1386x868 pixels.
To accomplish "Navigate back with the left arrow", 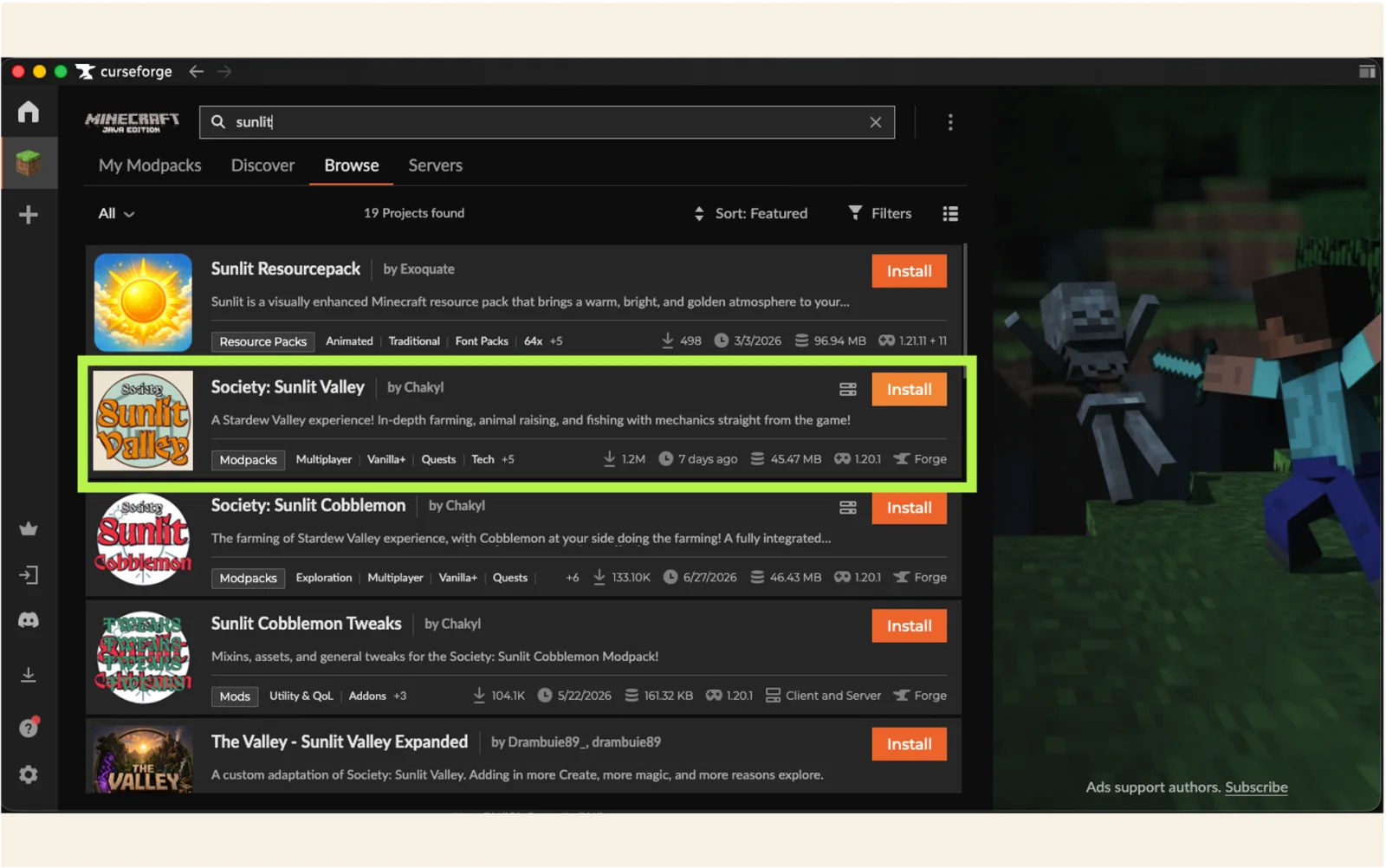I will tap(197, 71).
